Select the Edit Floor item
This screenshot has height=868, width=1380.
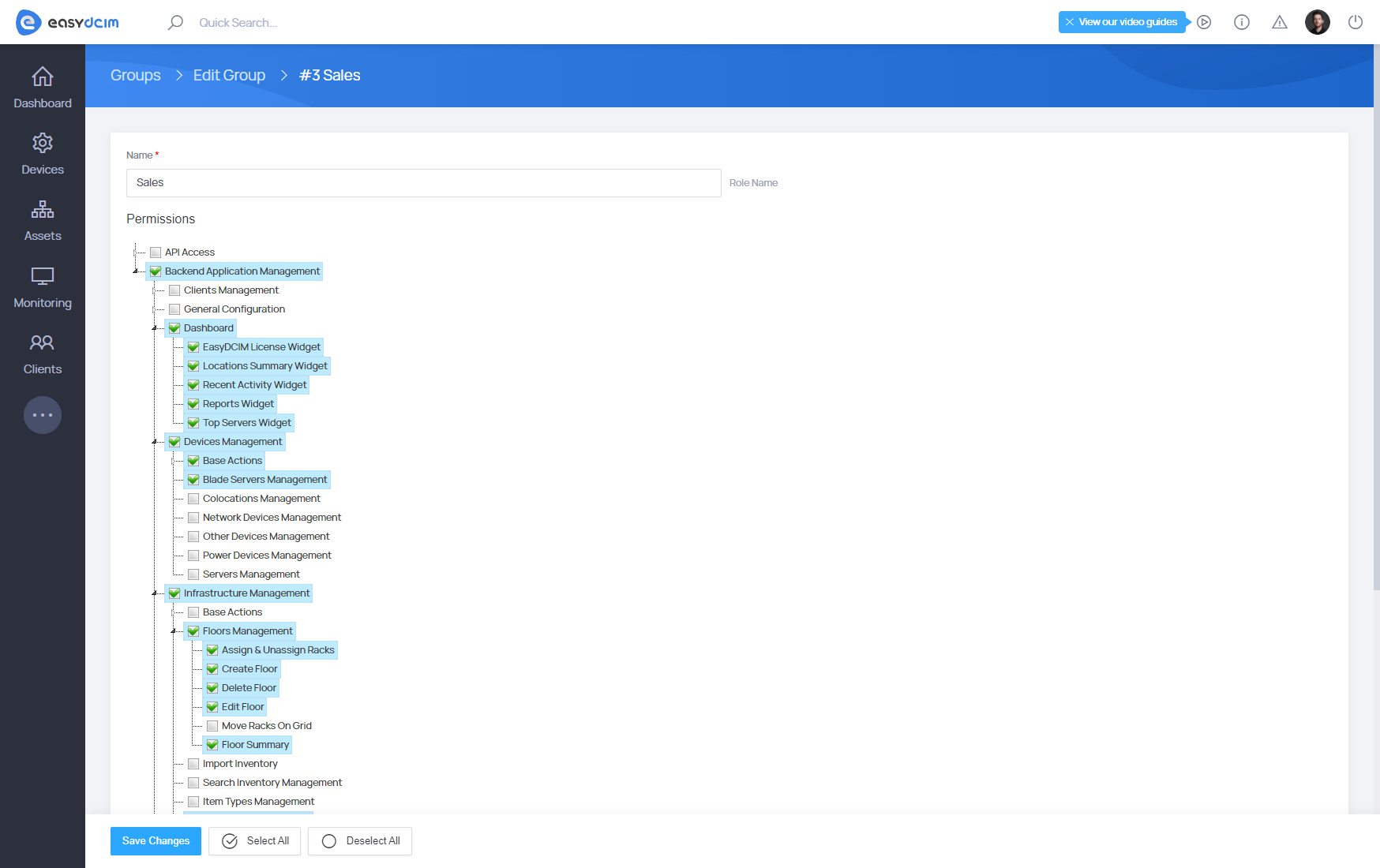coord(242,707)
